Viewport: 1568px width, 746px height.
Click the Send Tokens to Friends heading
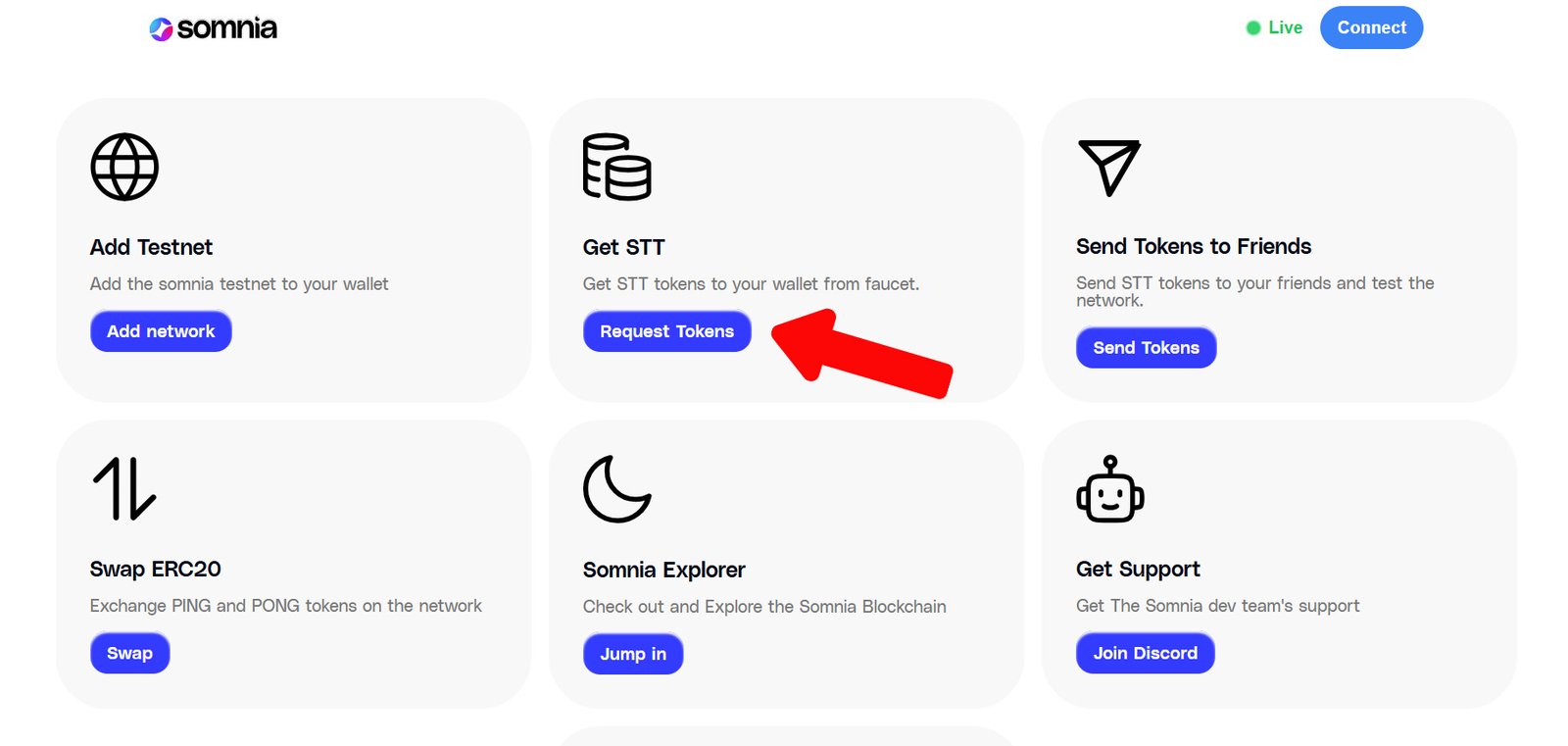[x=1193, y=246]
